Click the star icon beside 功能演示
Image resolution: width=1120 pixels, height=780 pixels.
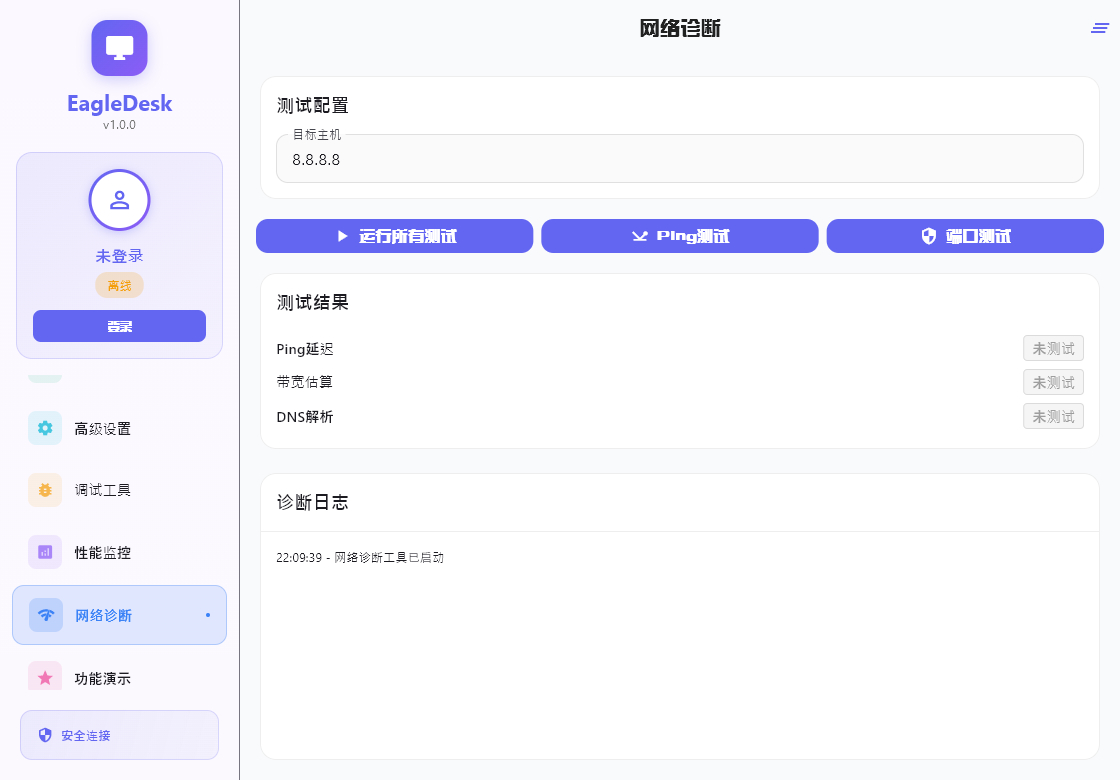coord(44,677)
